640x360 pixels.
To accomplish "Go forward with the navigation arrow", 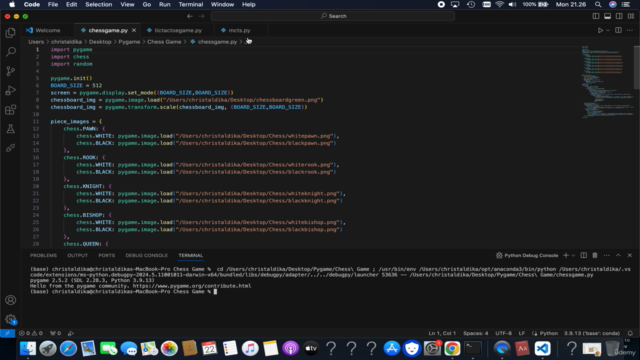I will [x=202, y=16].
